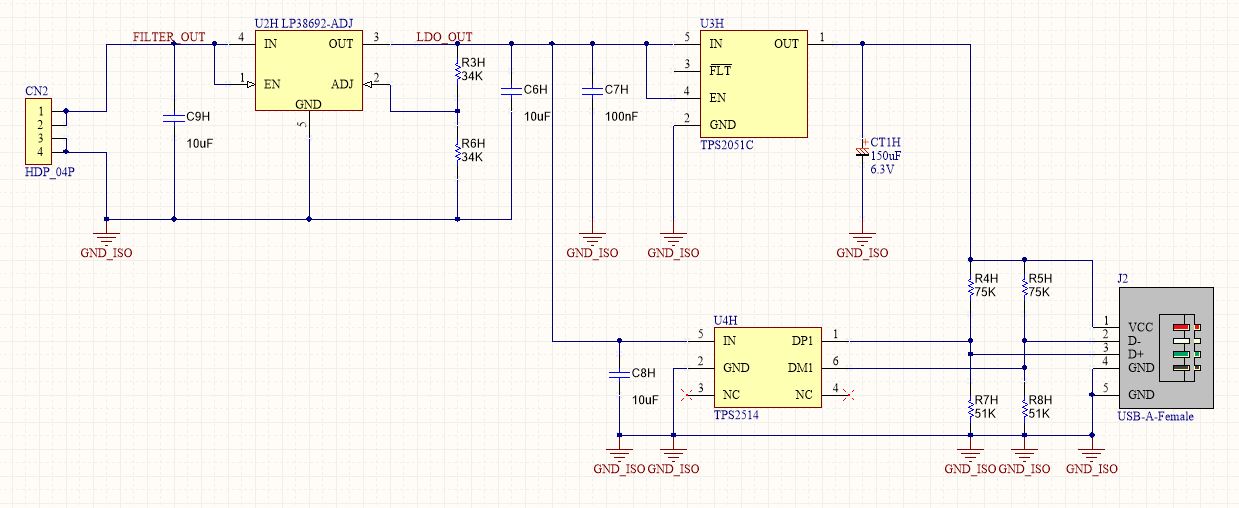Image resolution: width=1239 pixels, height=508 pixels.
Task: Click the EN pin label on U3H
Action: (717, 98)
